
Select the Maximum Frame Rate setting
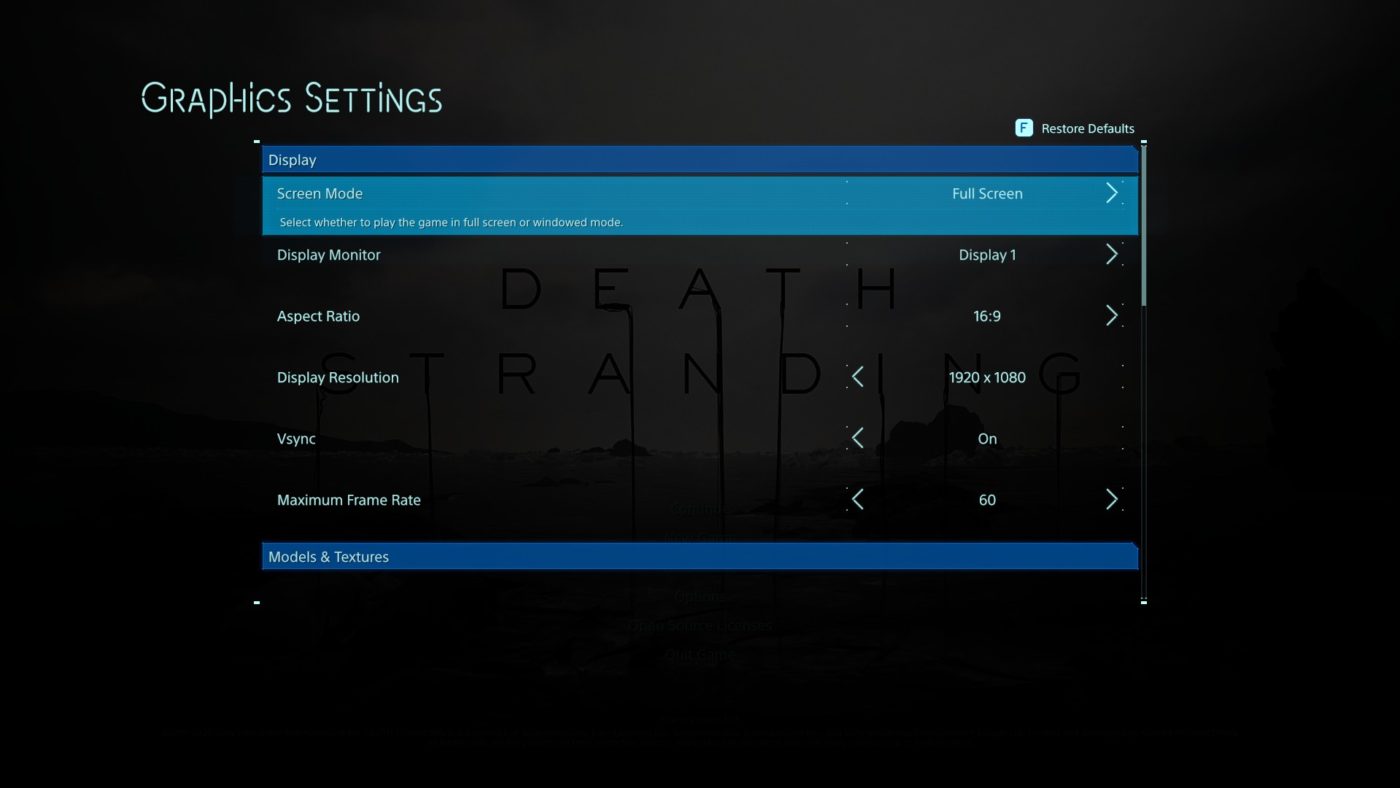(349, 500)
